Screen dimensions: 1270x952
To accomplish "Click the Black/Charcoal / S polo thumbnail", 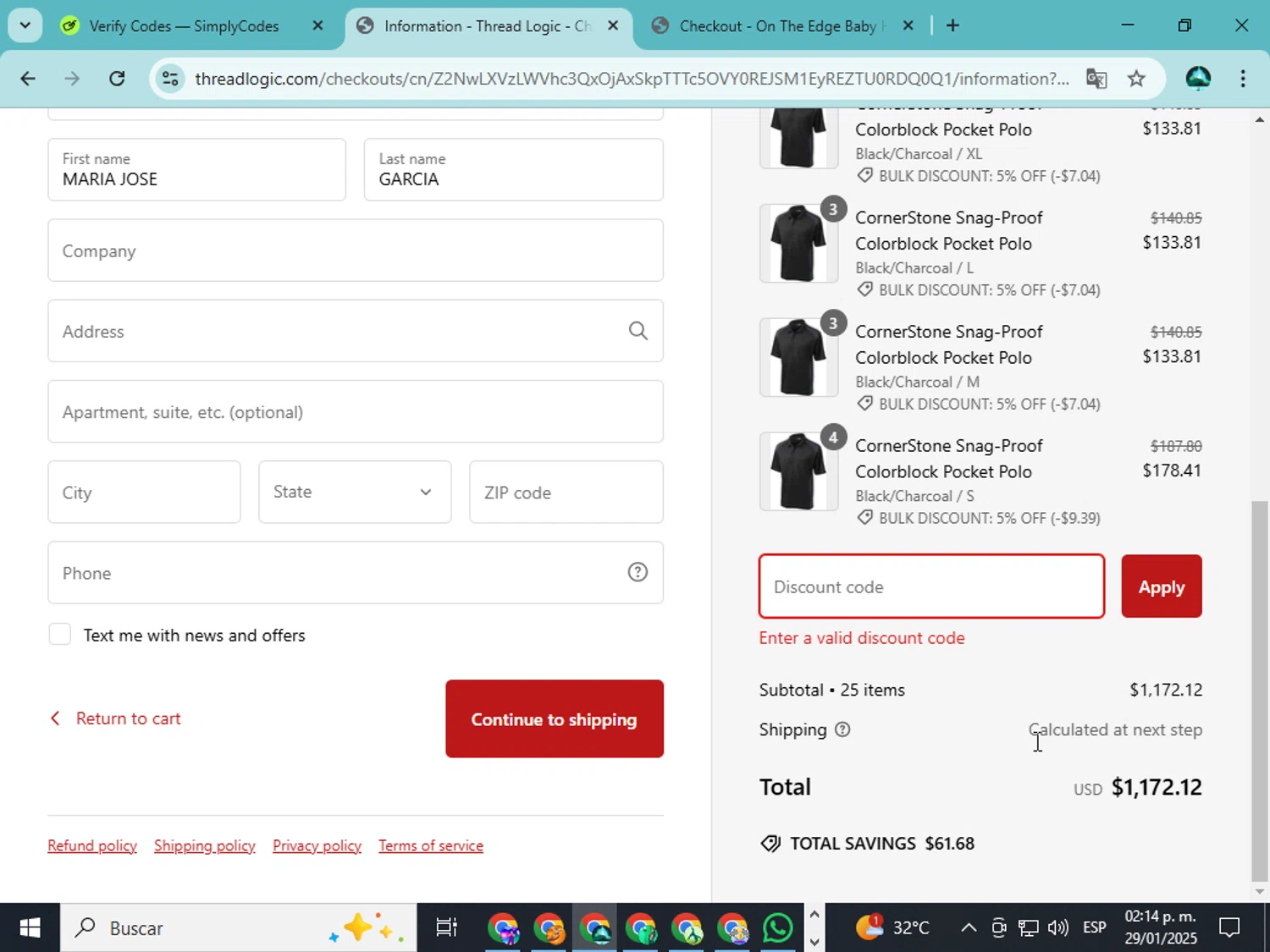I will (x=798, y=471).
